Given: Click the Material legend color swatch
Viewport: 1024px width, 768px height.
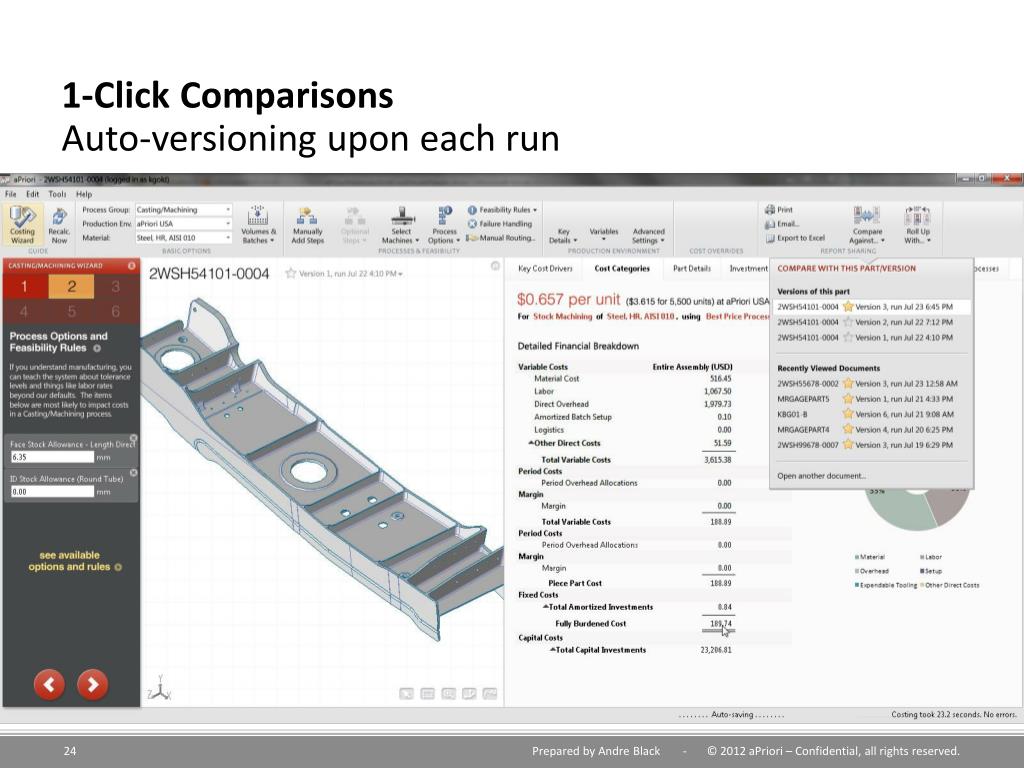Looking at the screenshot, I should coord(857,557).
